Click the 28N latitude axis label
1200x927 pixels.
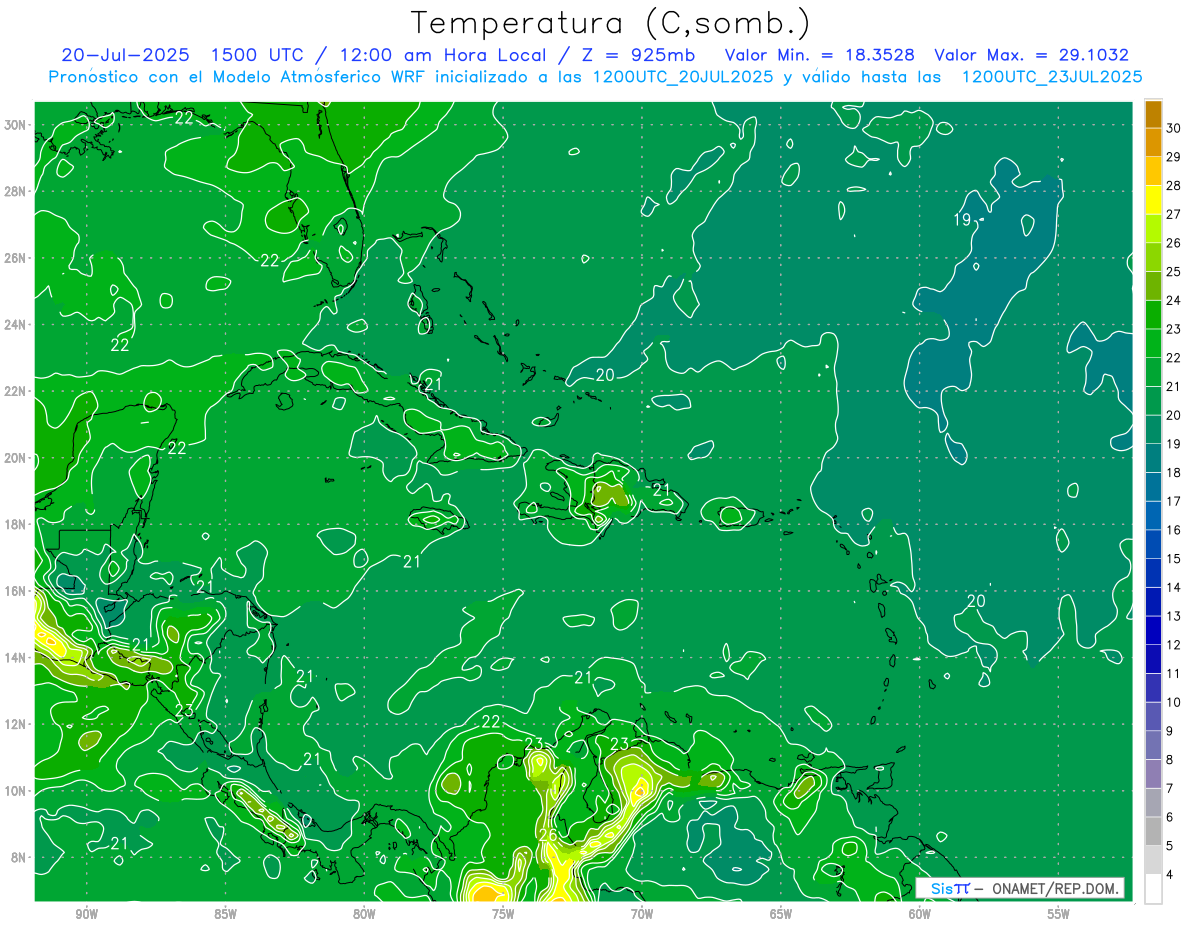click(x=17, y=191)
